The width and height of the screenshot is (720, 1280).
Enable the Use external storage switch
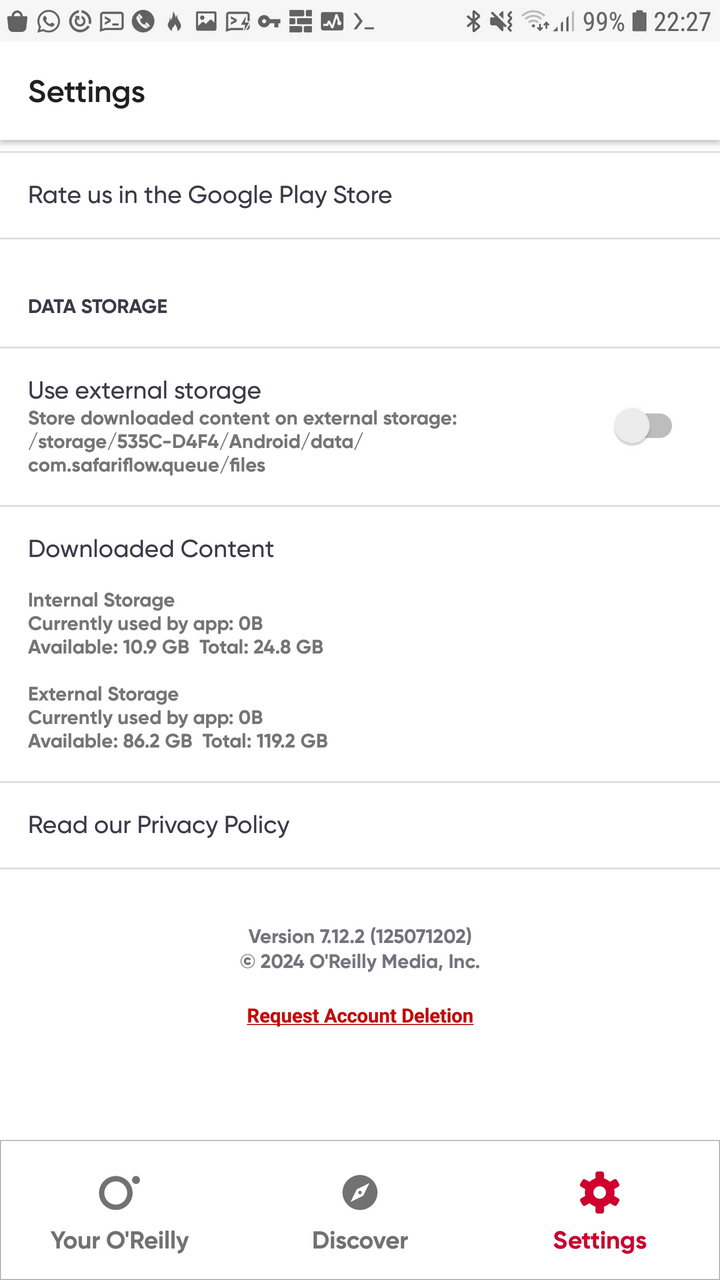coord(643,427)
